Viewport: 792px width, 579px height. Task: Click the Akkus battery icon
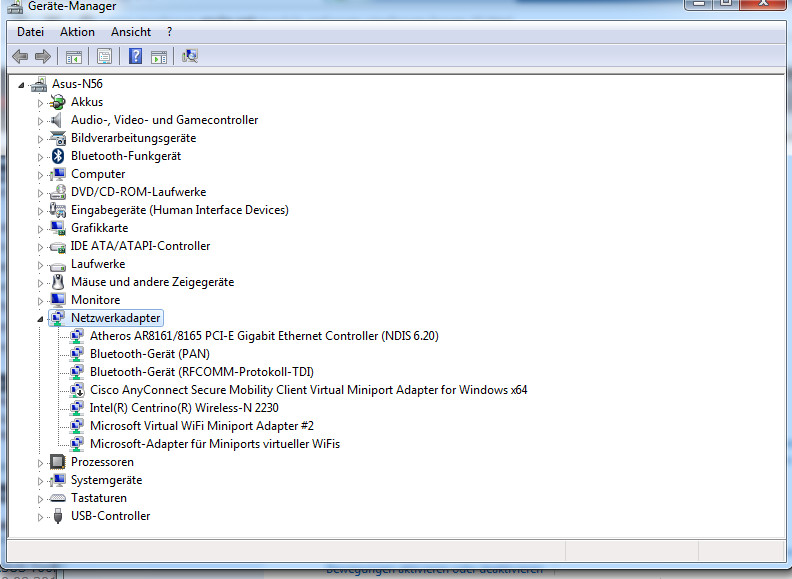tap(58, 102)
